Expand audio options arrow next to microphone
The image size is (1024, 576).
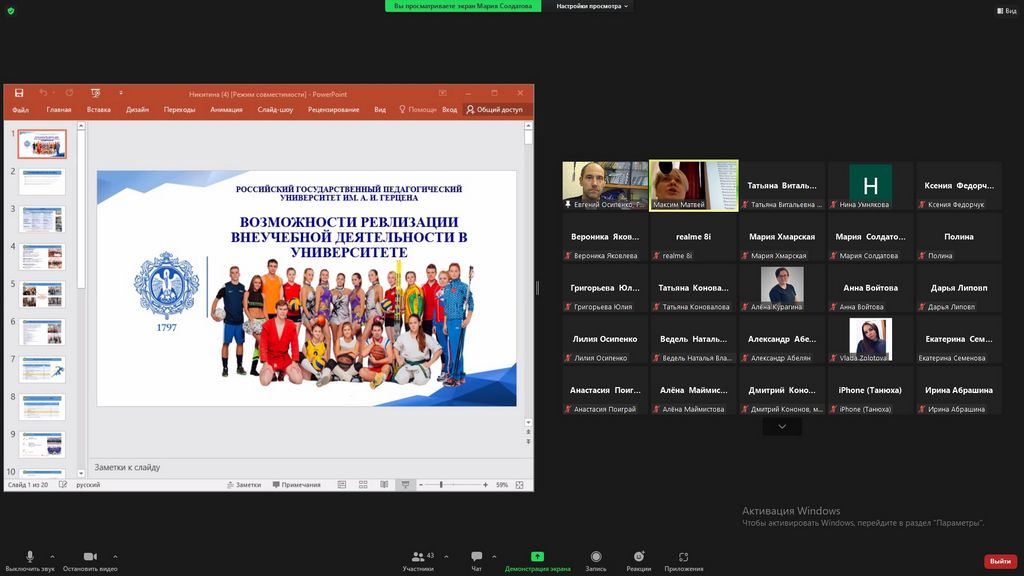coord(52,556)
